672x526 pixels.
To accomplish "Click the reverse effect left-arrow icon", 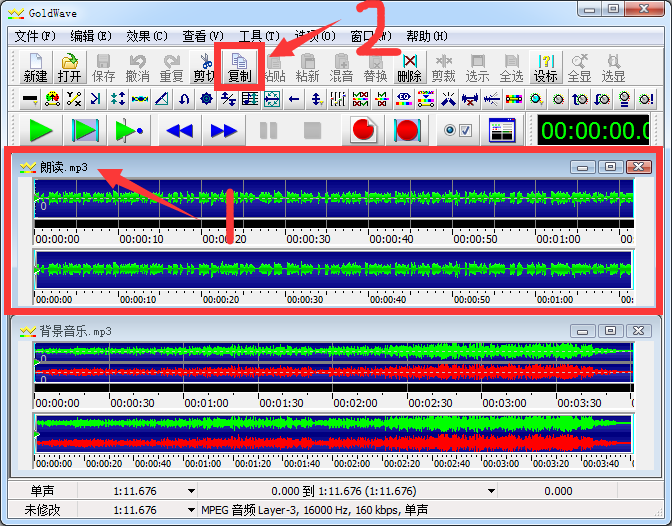I will coord(294,99).
